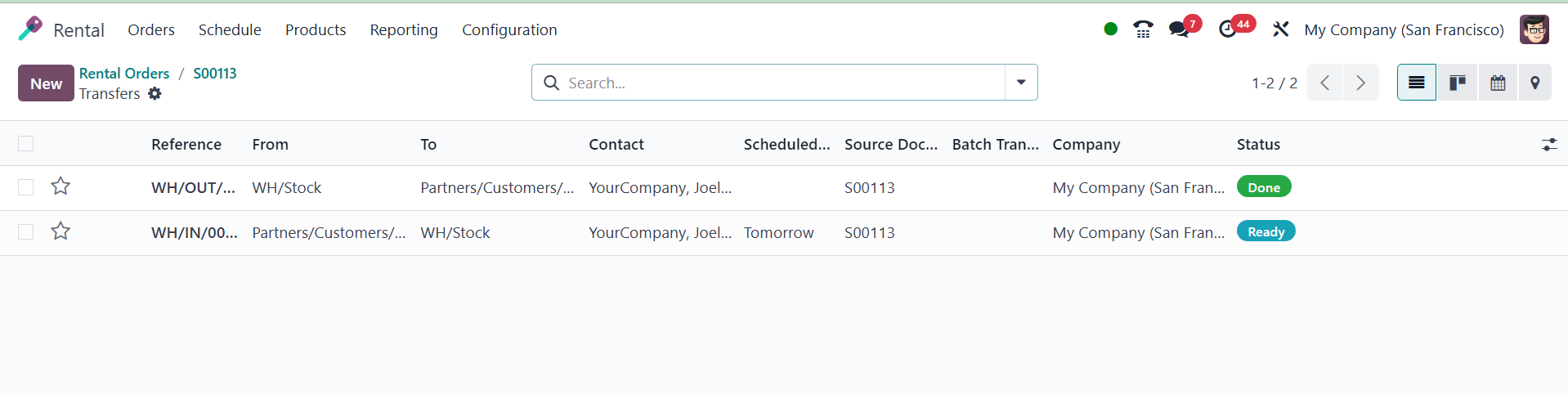Open the Configuration menu

coord(509,29)
